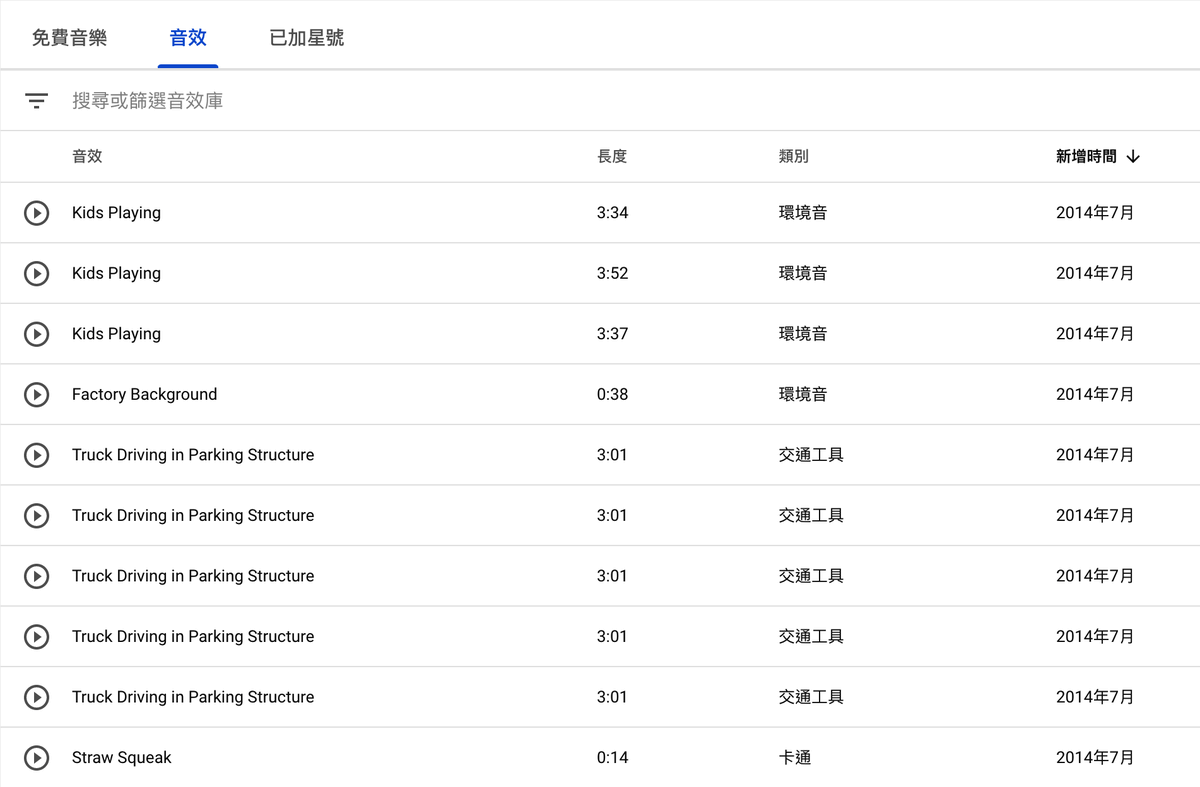This screenshot has width=1200, height=787.
Task: Sort by the 長度 column header
Action: pyautogui.click(x=612, y=156)
